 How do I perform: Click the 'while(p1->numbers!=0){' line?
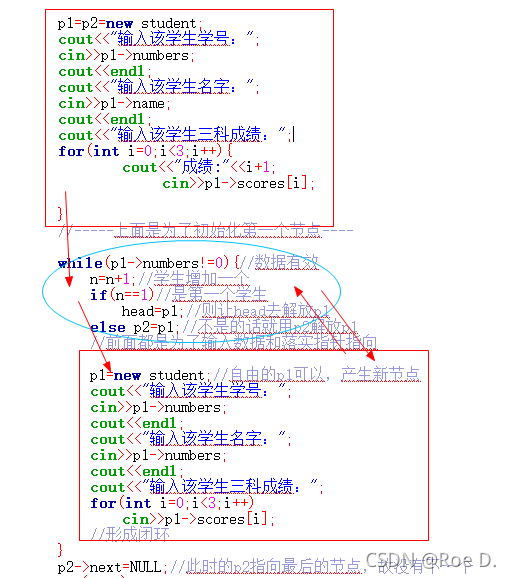point(149,263)
